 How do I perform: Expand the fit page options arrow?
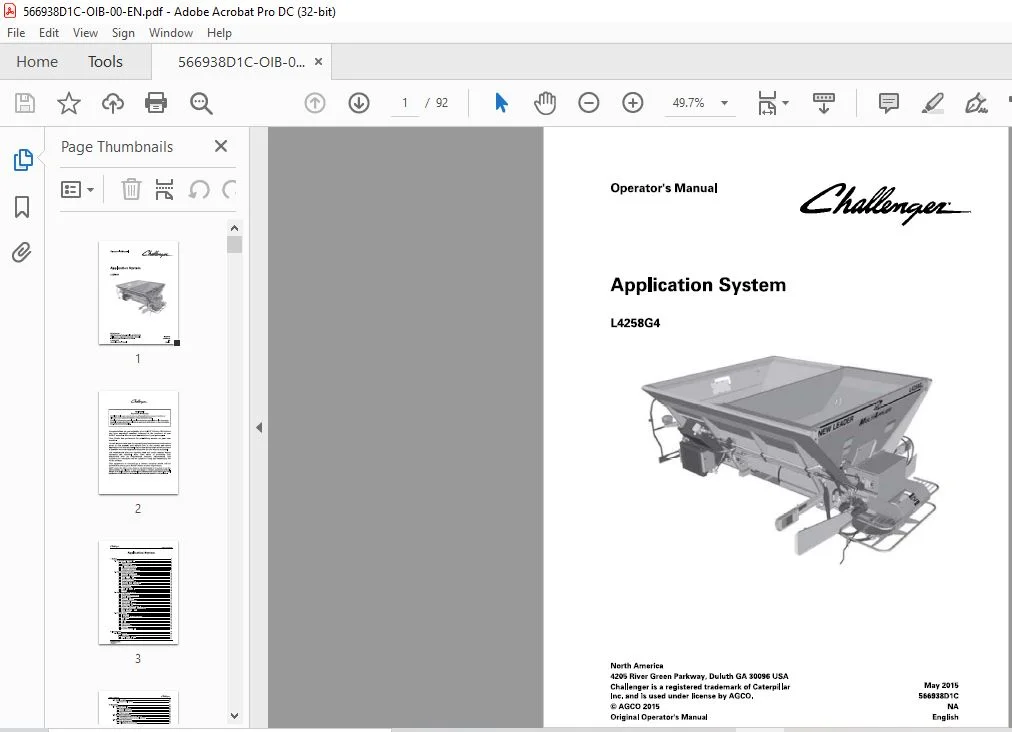(x=785, y=103)
